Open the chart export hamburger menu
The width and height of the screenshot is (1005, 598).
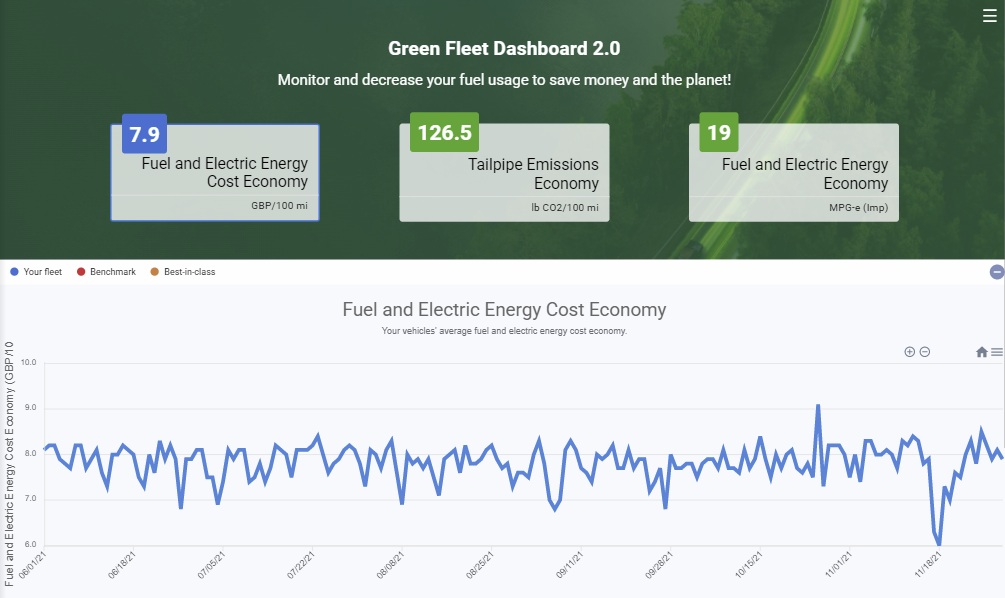click(x=997, y=352)
